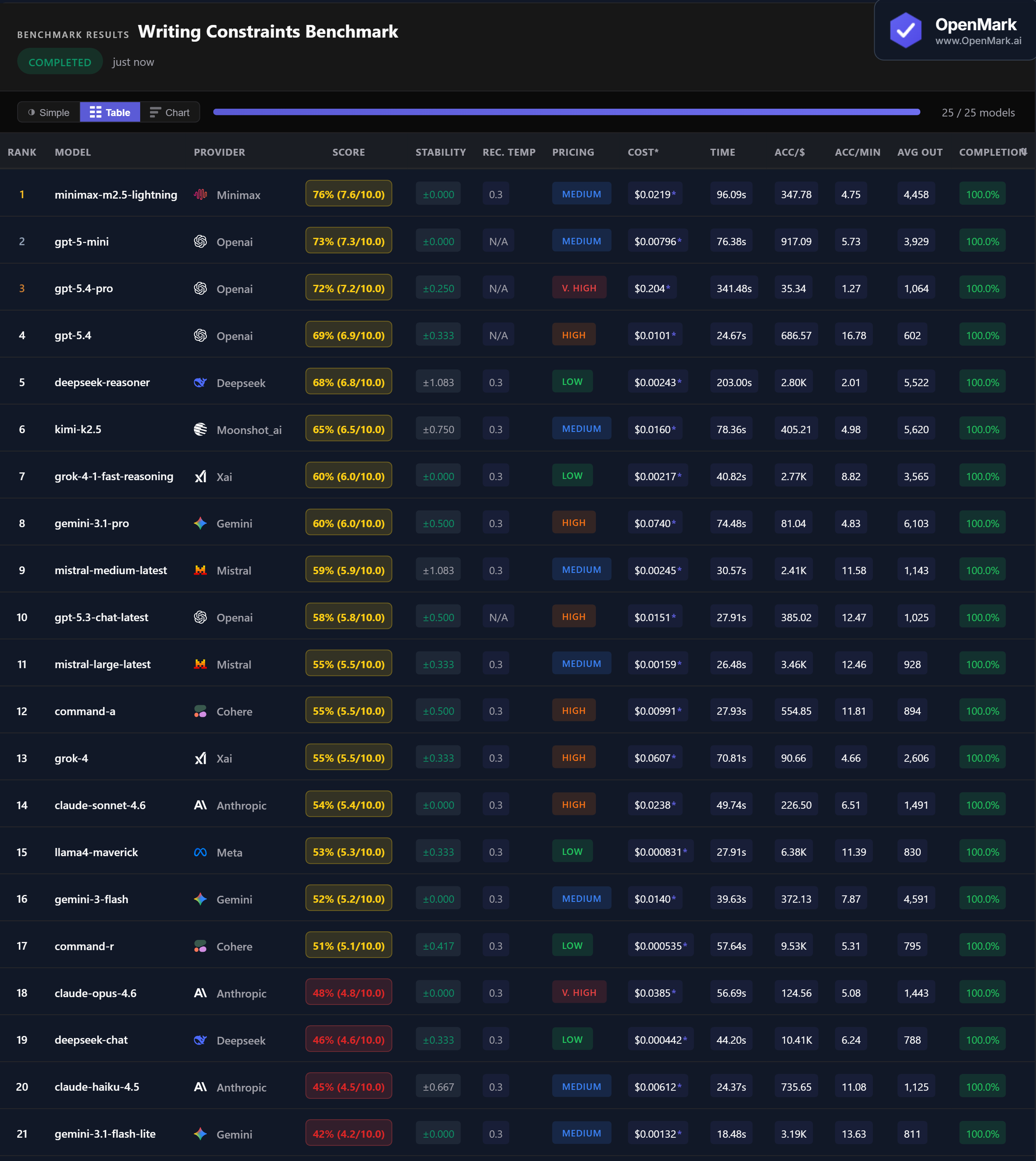The width and height of the screenshot is (1036, 1161).
Task: Click the Minimax provider icon
Action: pos(200,195)
